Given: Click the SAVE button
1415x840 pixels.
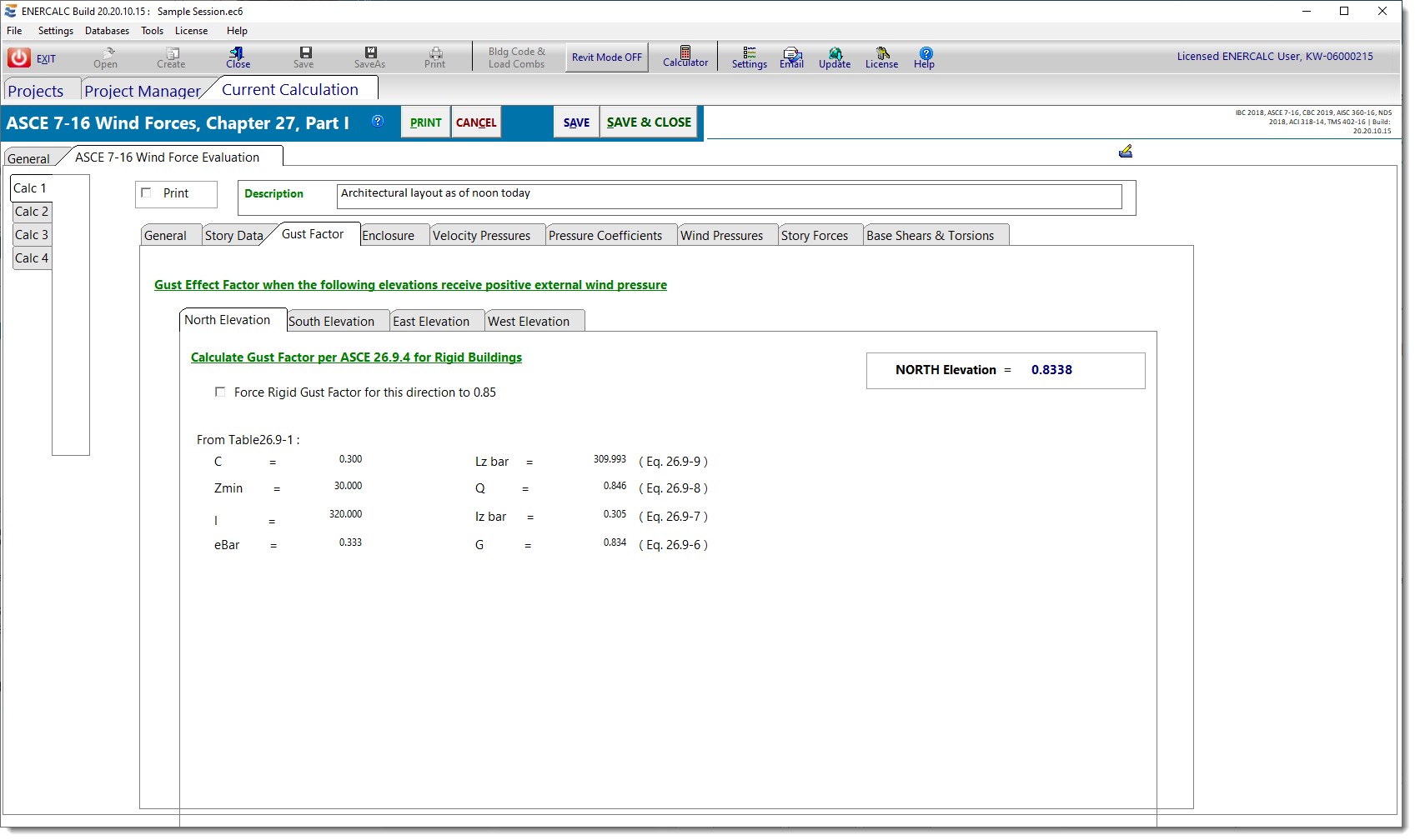Looking at the screenshot, I should click(x=576, y=122).
